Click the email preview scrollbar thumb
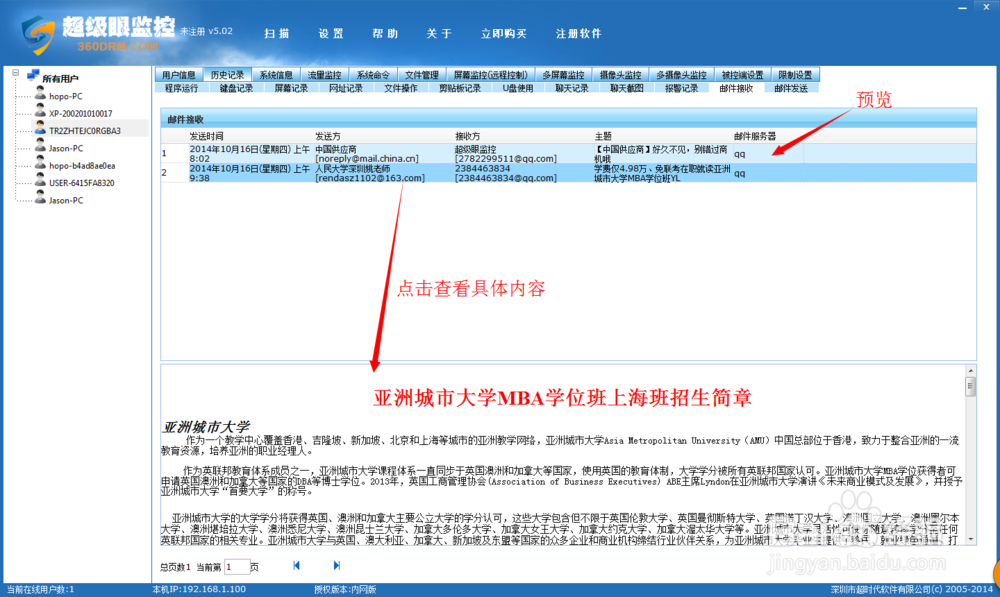Image resolution: width=1000 pixels, height=597 pixels. pos(971,387)
